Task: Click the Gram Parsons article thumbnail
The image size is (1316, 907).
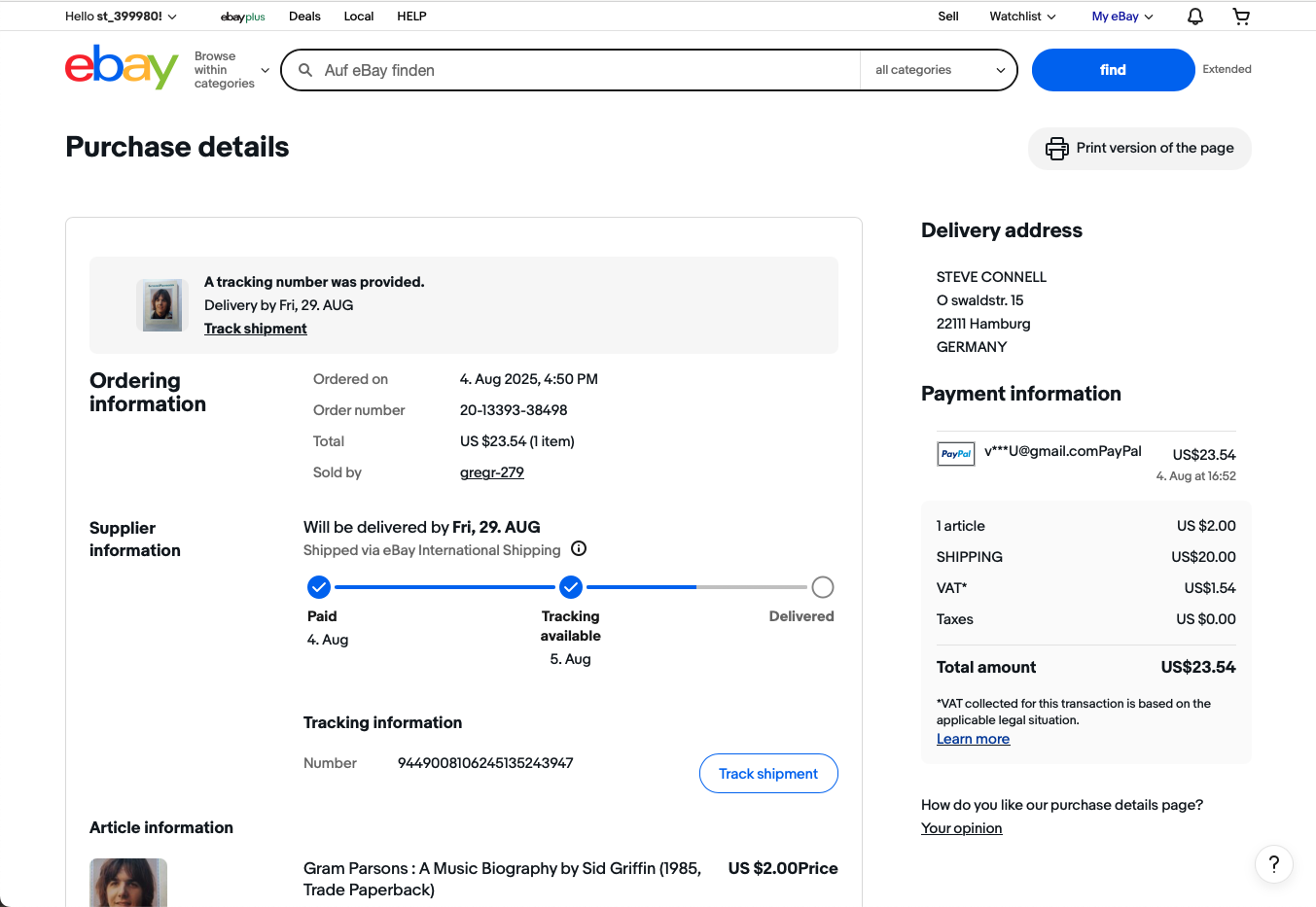Action: point(128,883)
